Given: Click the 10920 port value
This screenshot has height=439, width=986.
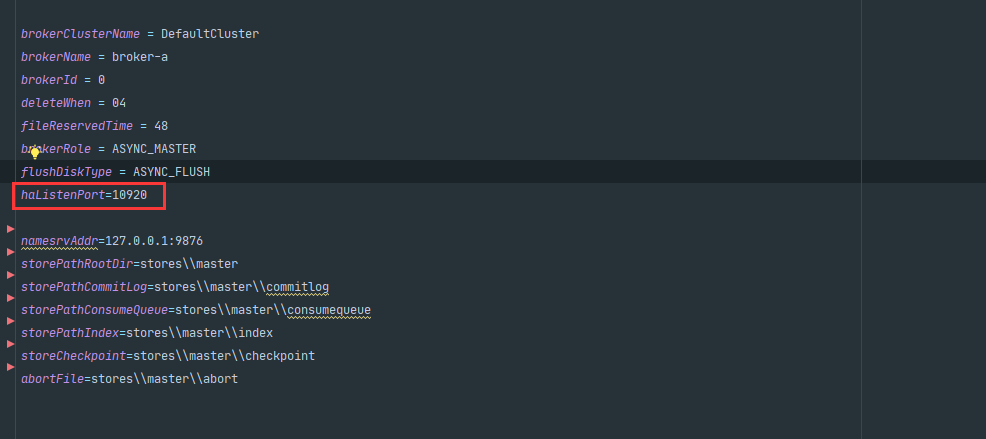Looking at the screenshot, I should tap(130, 195).
